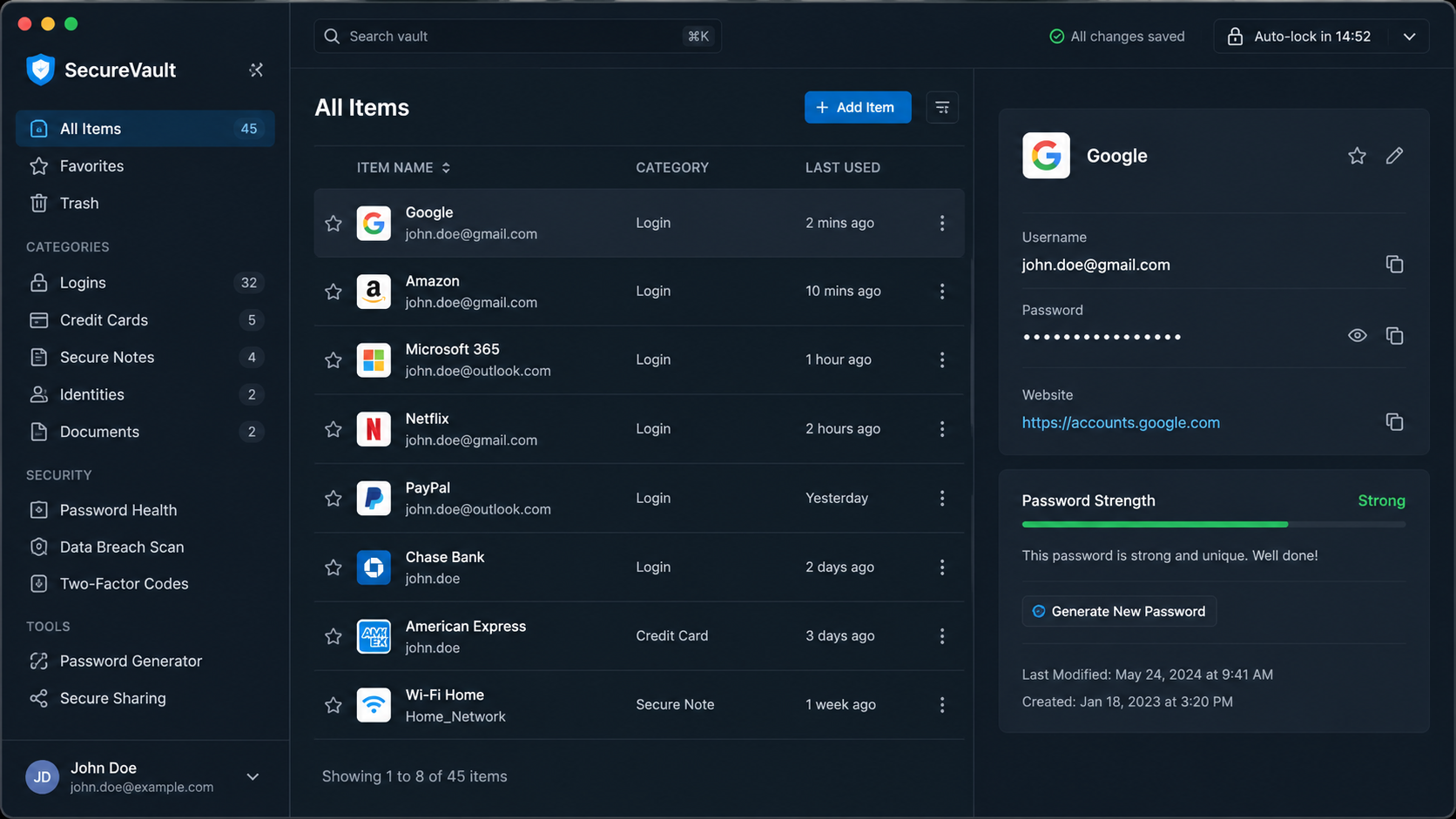Star the Google row as favorite
1456x819 pixels.
pos(334,224)
